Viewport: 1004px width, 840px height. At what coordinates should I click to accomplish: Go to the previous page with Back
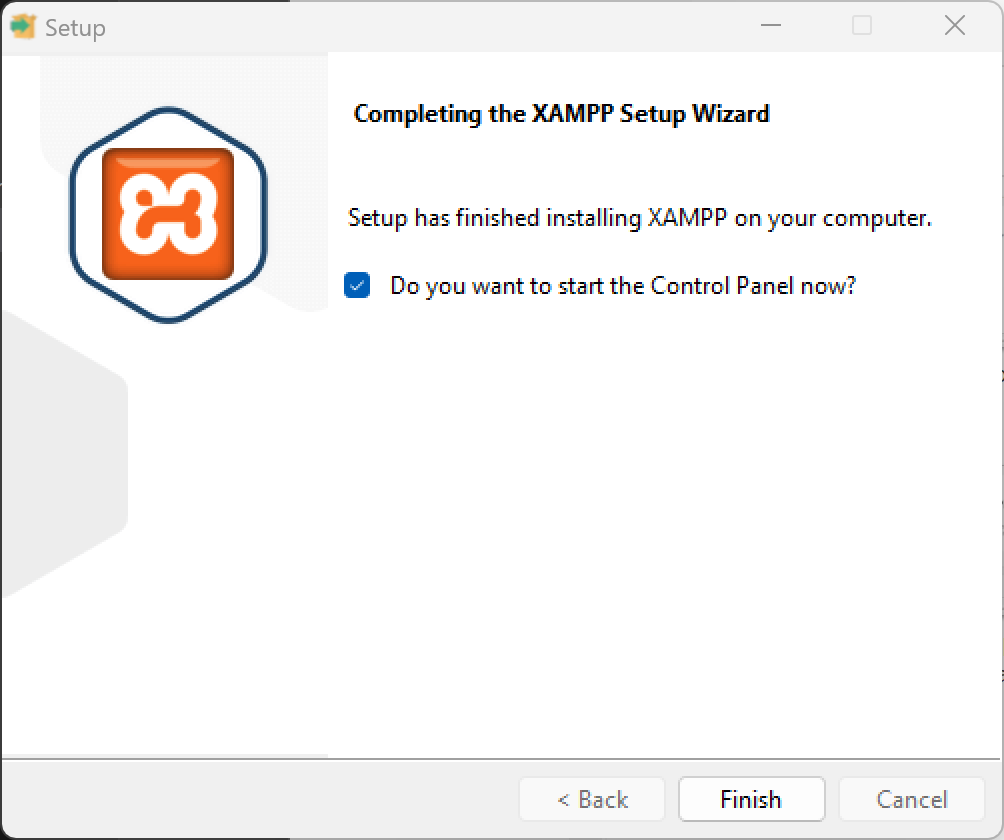[592, 799]
